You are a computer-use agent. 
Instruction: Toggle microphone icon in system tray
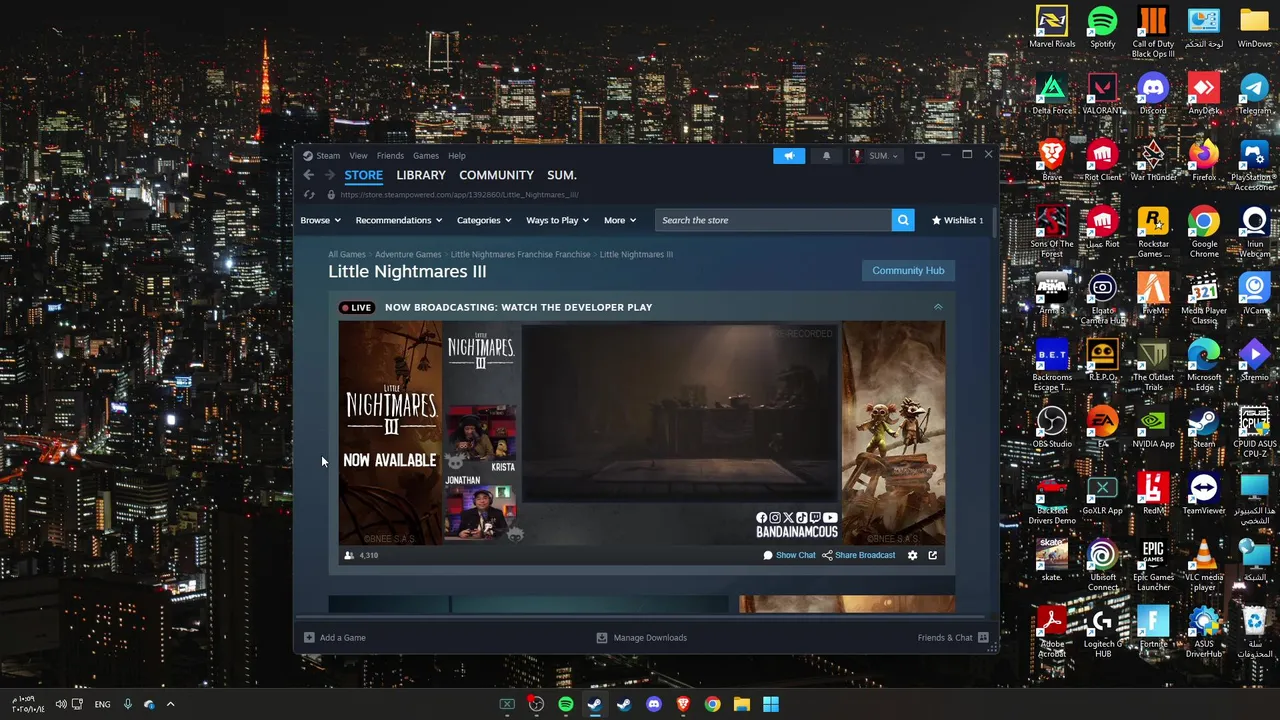pos(127,704)
